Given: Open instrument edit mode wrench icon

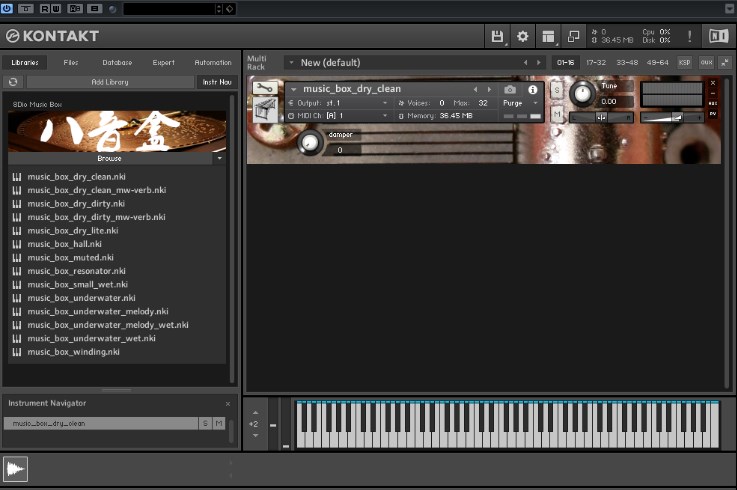Looking at the screenshot, I should [265, 88].
